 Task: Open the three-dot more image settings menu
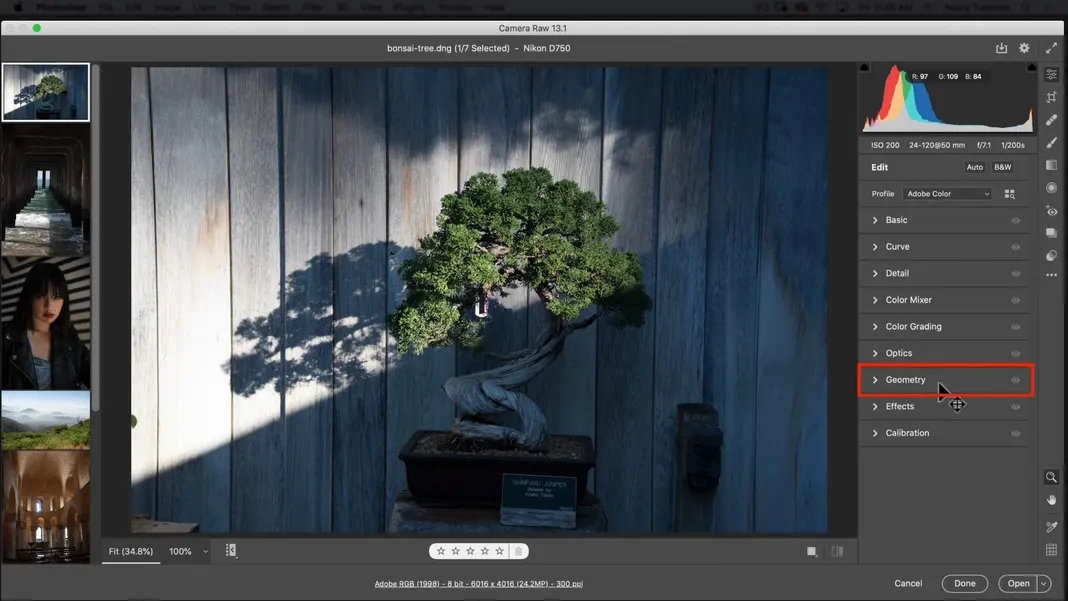click(1052, 275)
